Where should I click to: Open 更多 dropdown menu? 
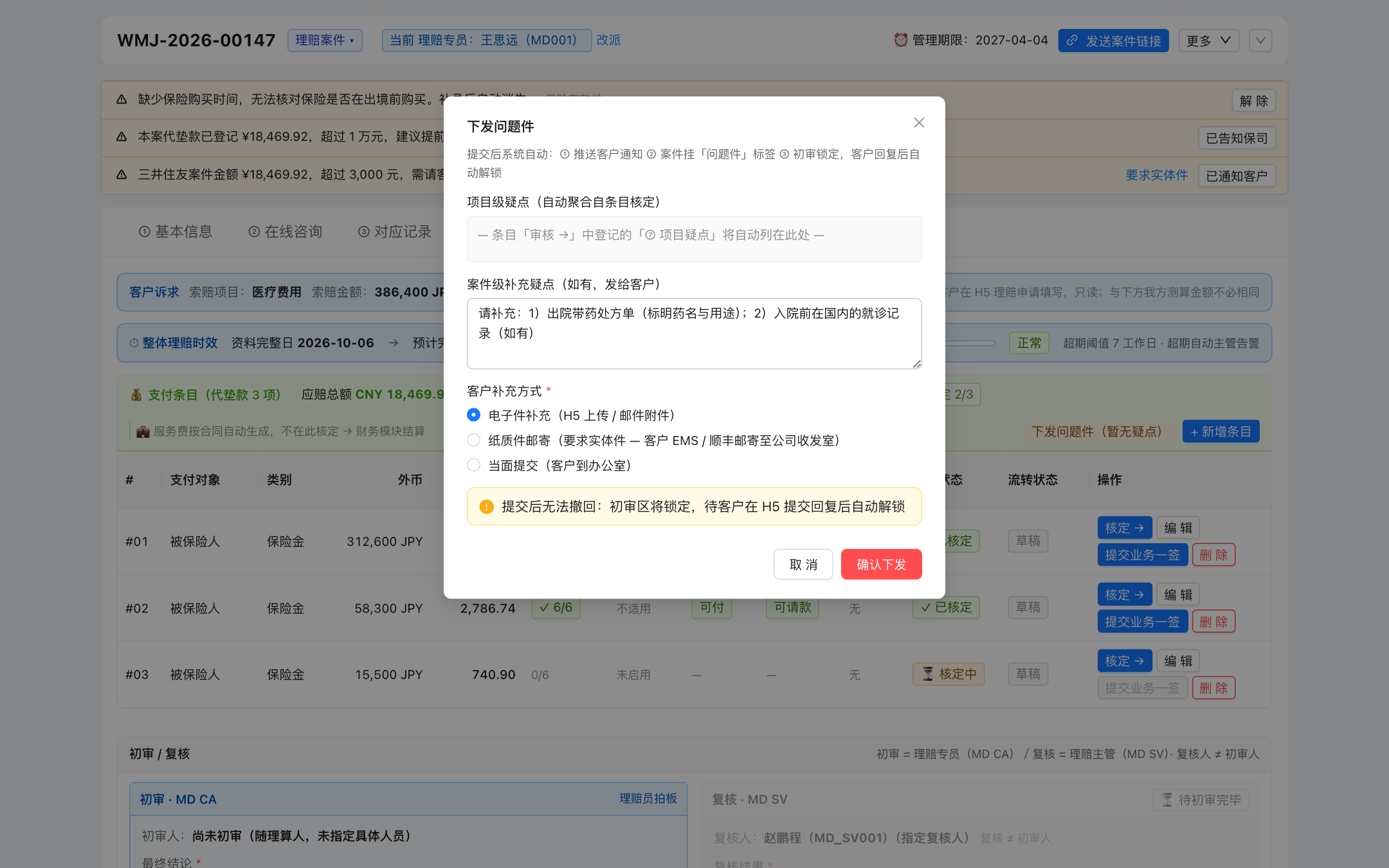coord(1208,41)
